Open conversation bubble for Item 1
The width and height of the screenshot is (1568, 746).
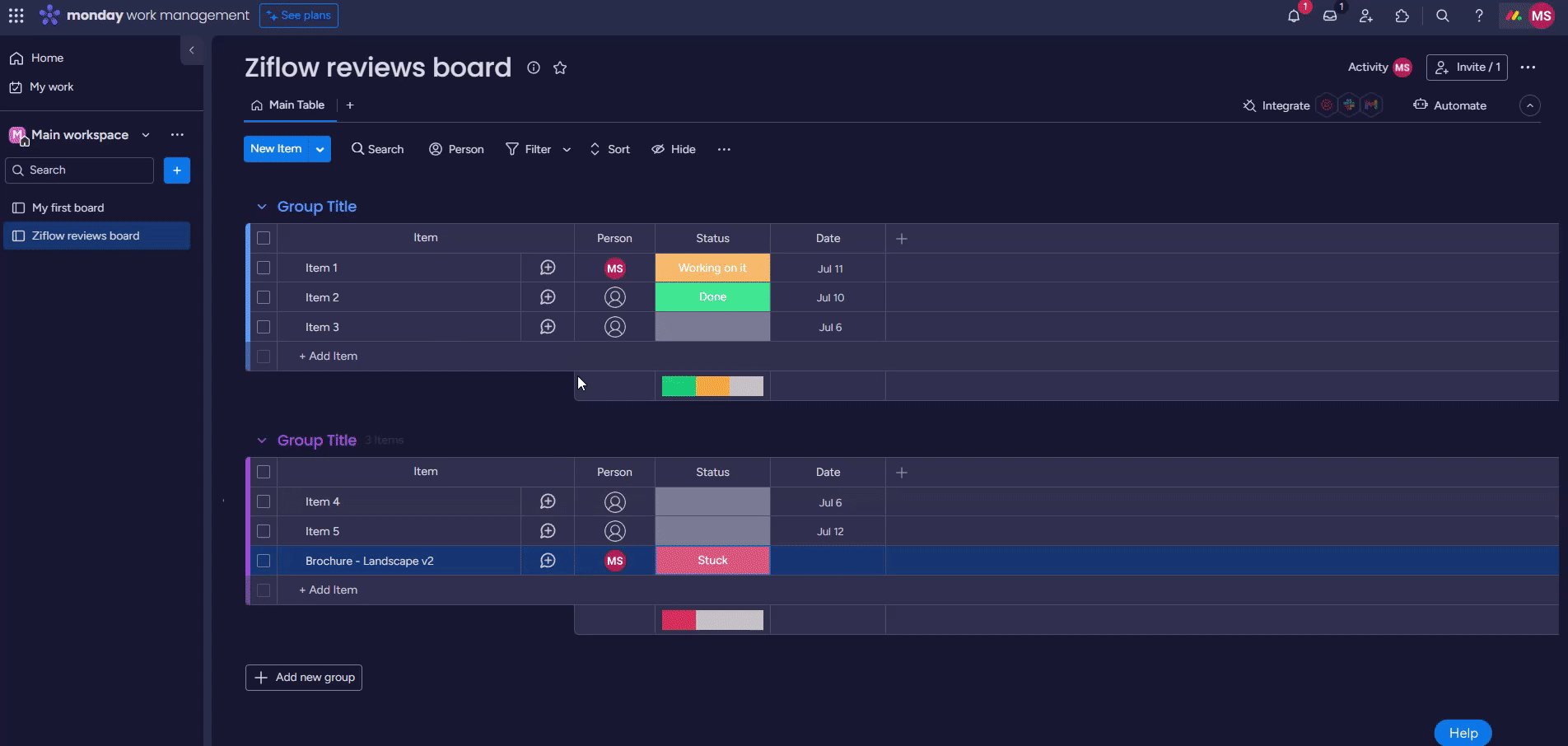coord(548,268)
